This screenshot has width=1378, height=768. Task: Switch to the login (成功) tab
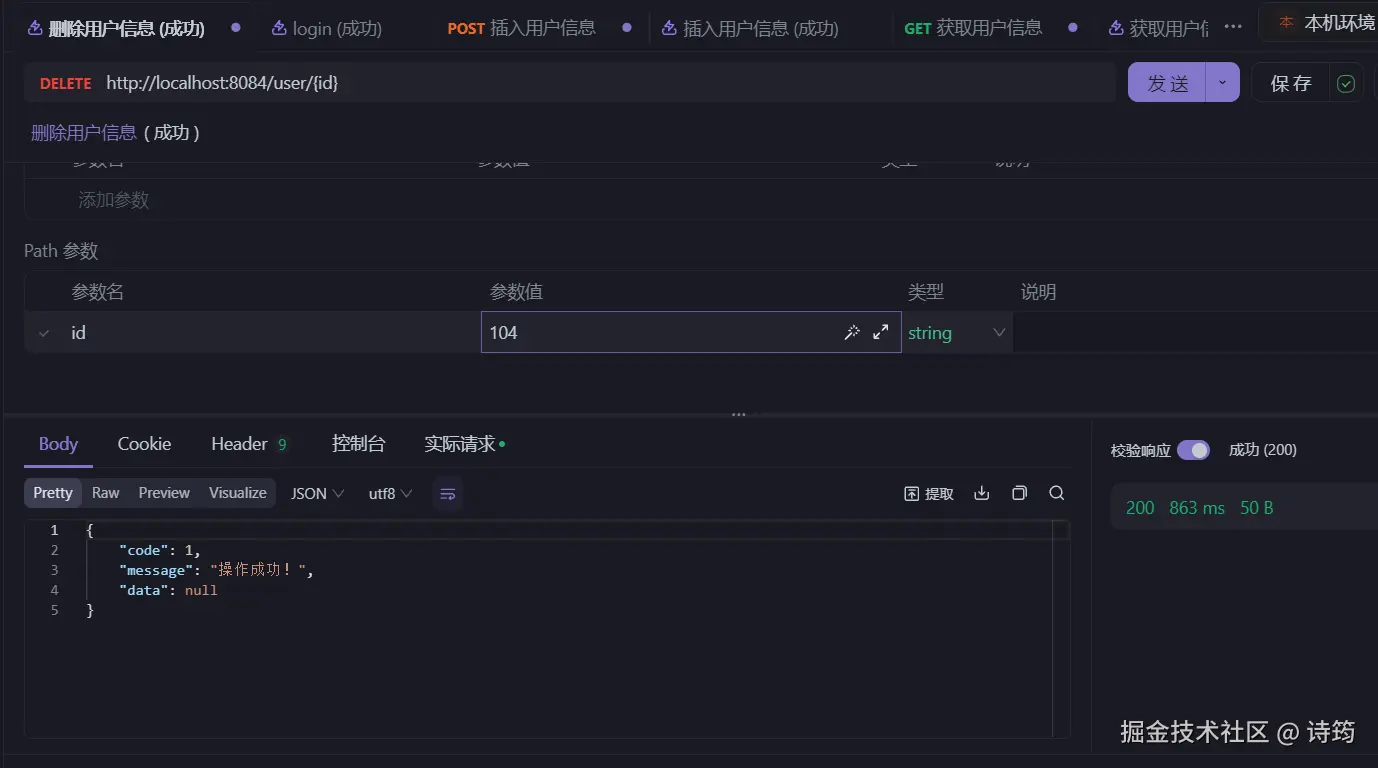[327, 29]
